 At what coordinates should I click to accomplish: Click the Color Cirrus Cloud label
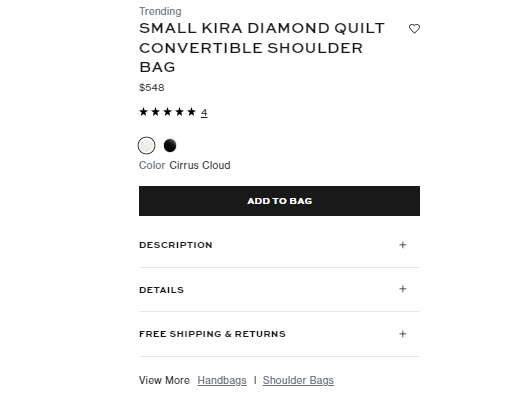(x=184, y=165)
